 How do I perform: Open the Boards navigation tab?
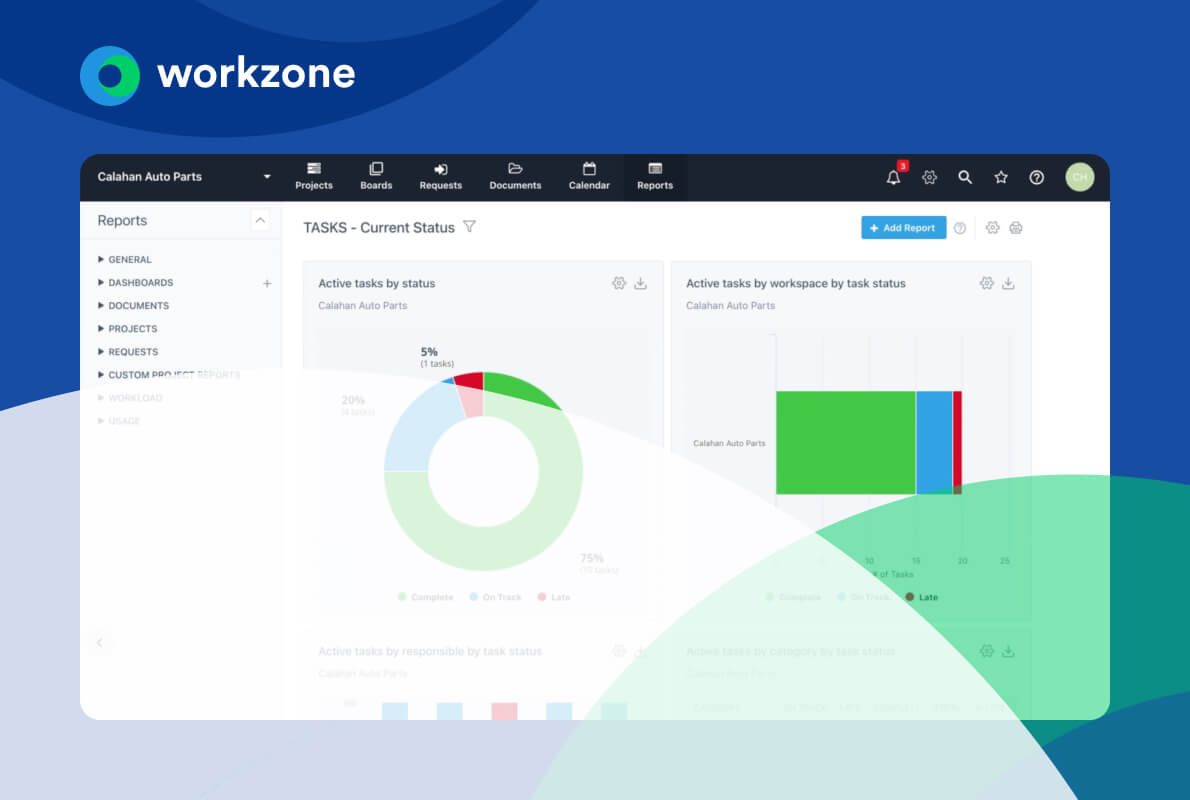pos(376,176)
